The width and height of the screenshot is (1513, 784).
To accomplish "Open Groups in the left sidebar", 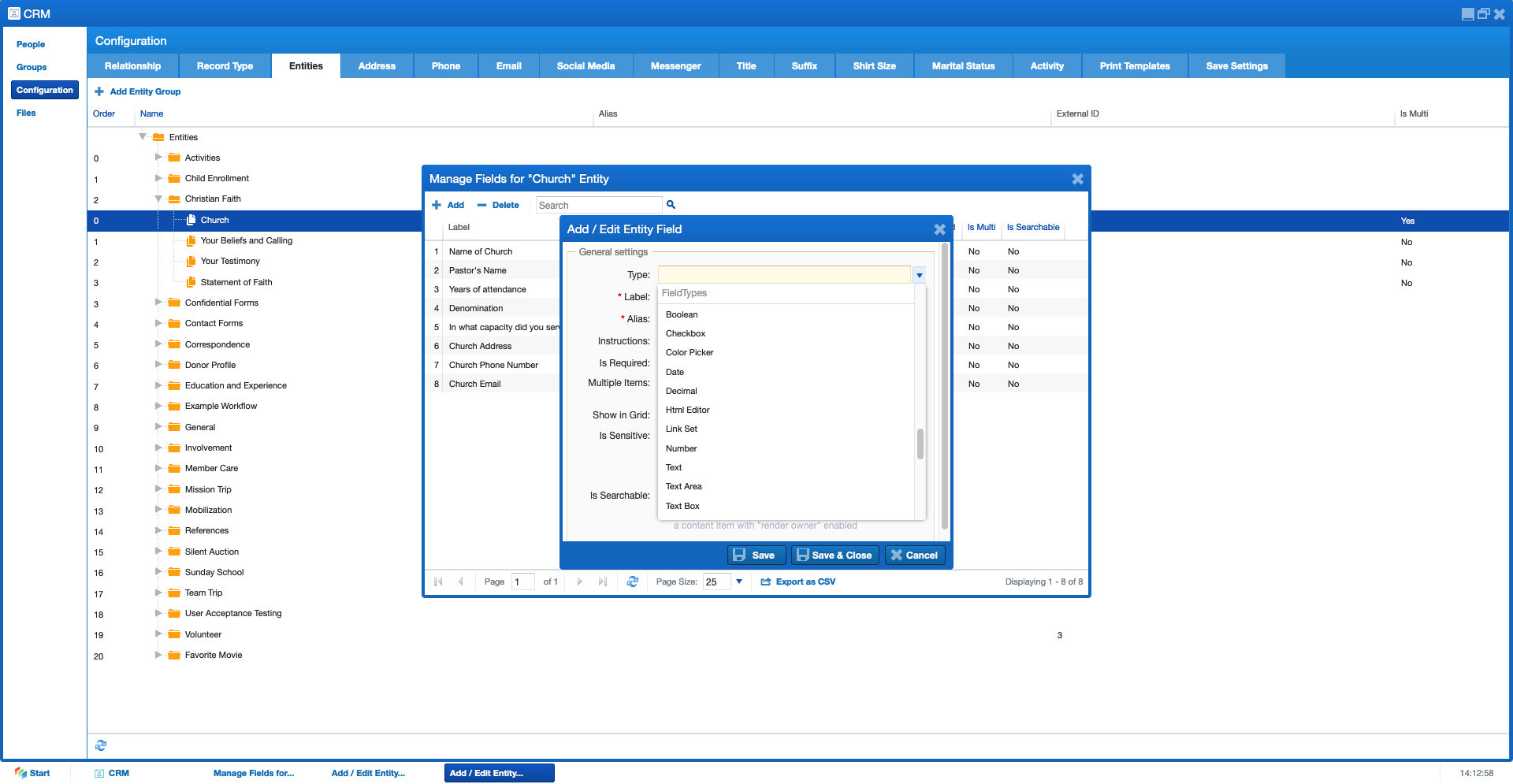I will pyautogui.click(x=31, y=67).
